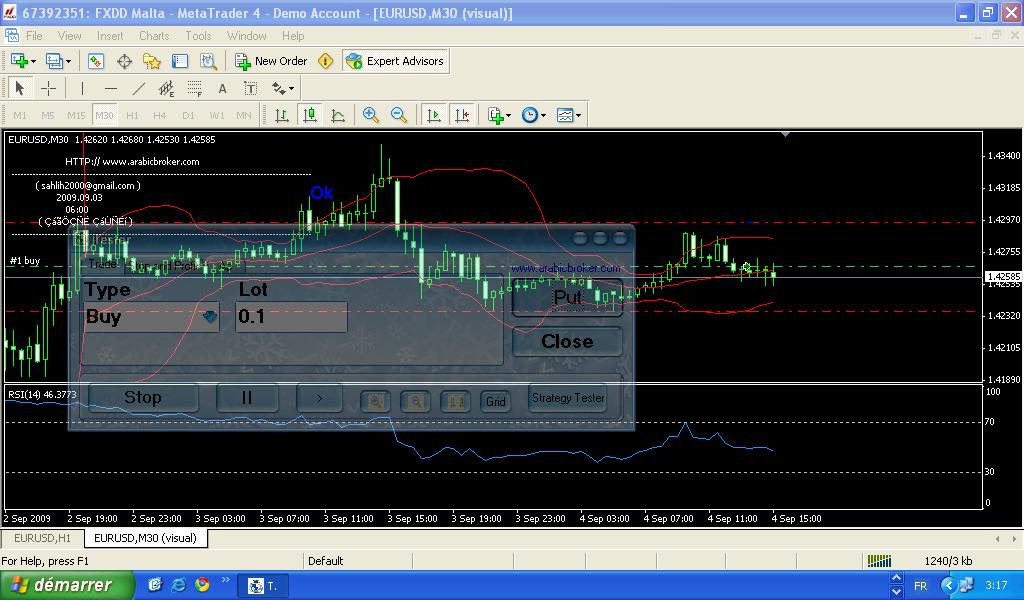
Task: Switch to the D1 timeframe
Action: [x=188, y=116]
